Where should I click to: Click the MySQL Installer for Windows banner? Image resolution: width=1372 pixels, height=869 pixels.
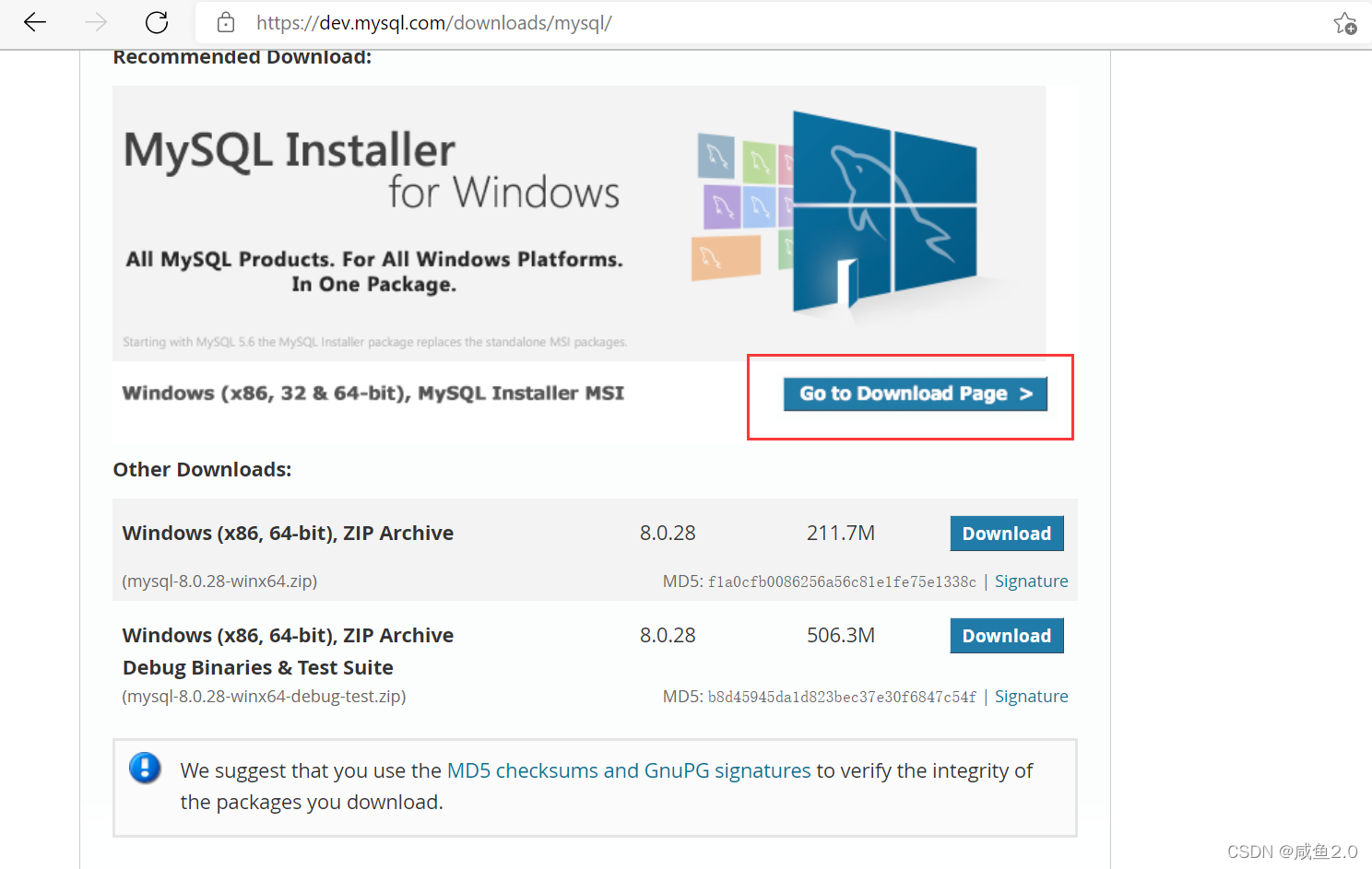(x=579, y=223)
